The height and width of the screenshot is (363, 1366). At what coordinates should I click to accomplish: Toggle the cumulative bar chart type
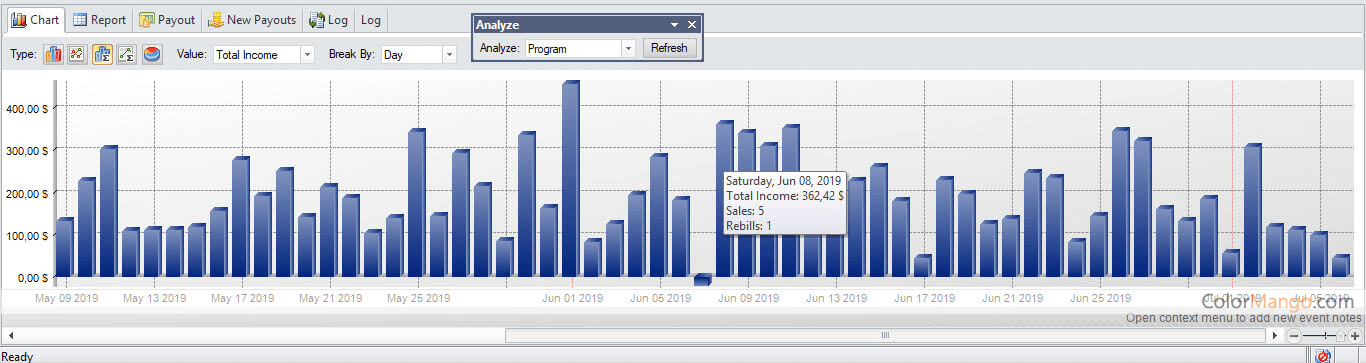[102, 54]
